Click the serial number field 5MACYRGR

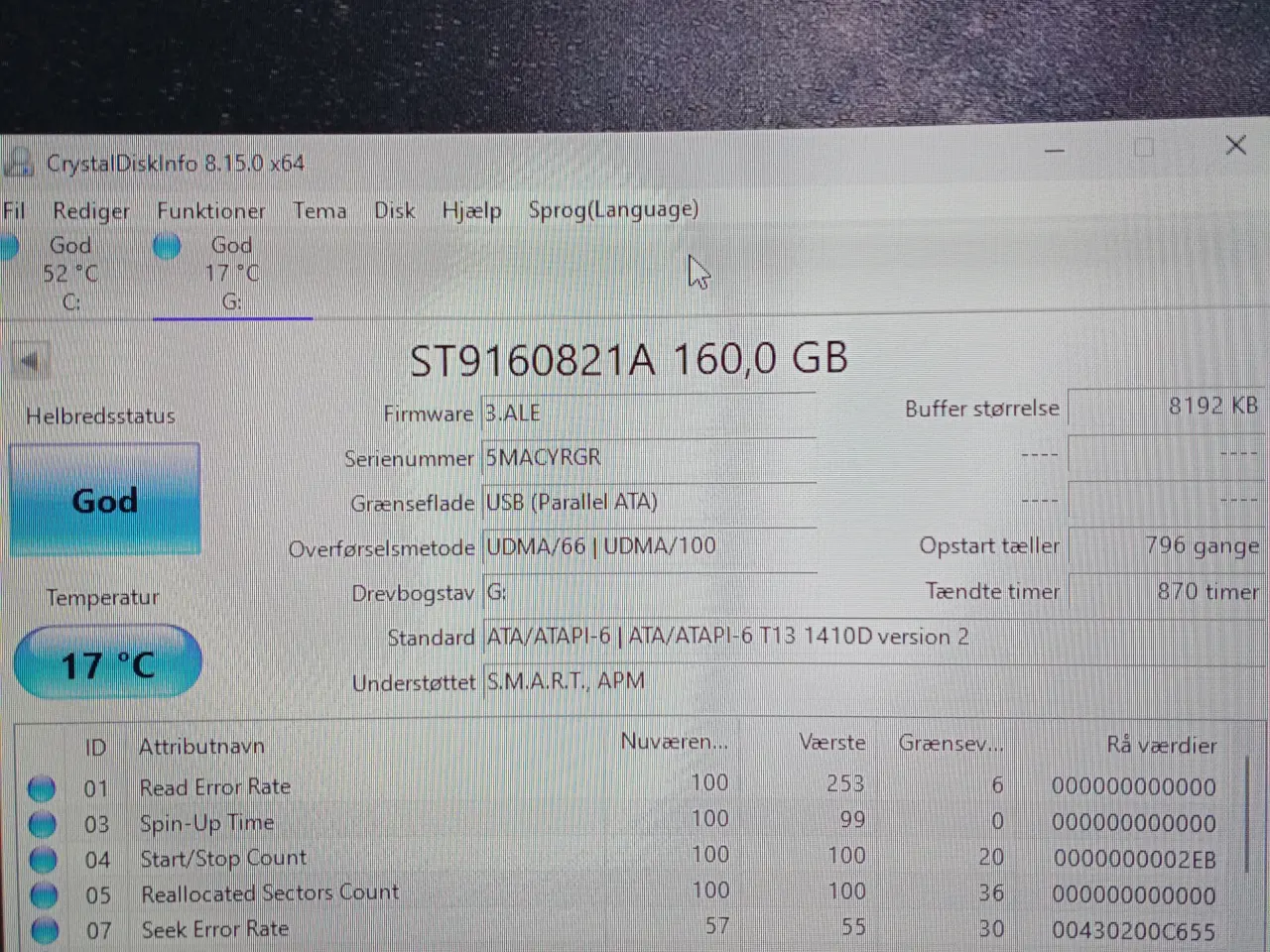coord(649,457)
